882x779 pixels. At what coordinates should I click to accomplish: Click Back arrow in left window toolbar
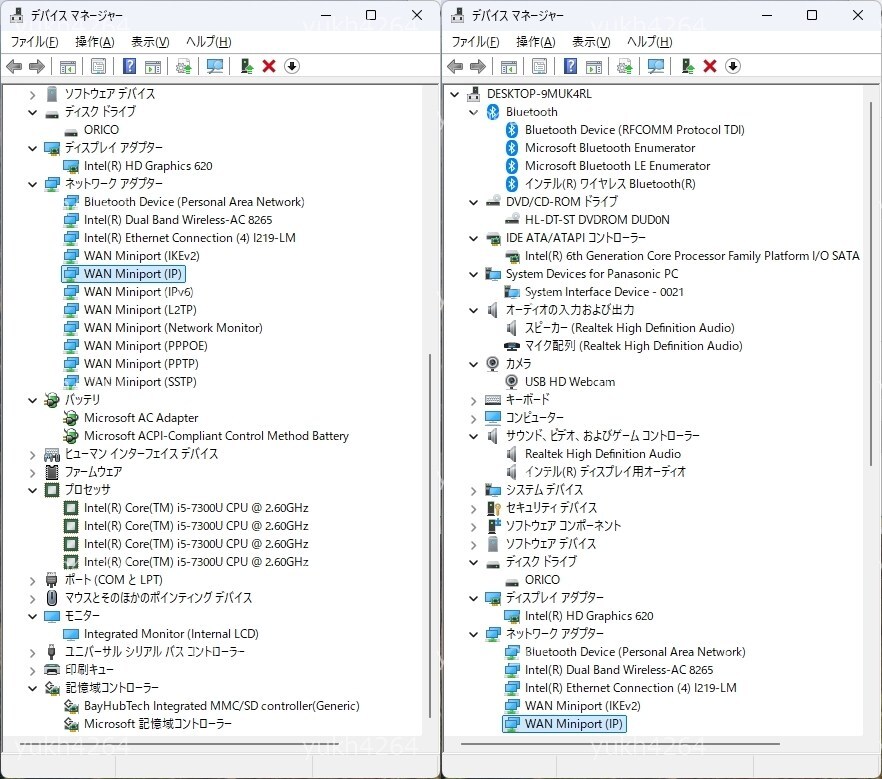[14, 66]
